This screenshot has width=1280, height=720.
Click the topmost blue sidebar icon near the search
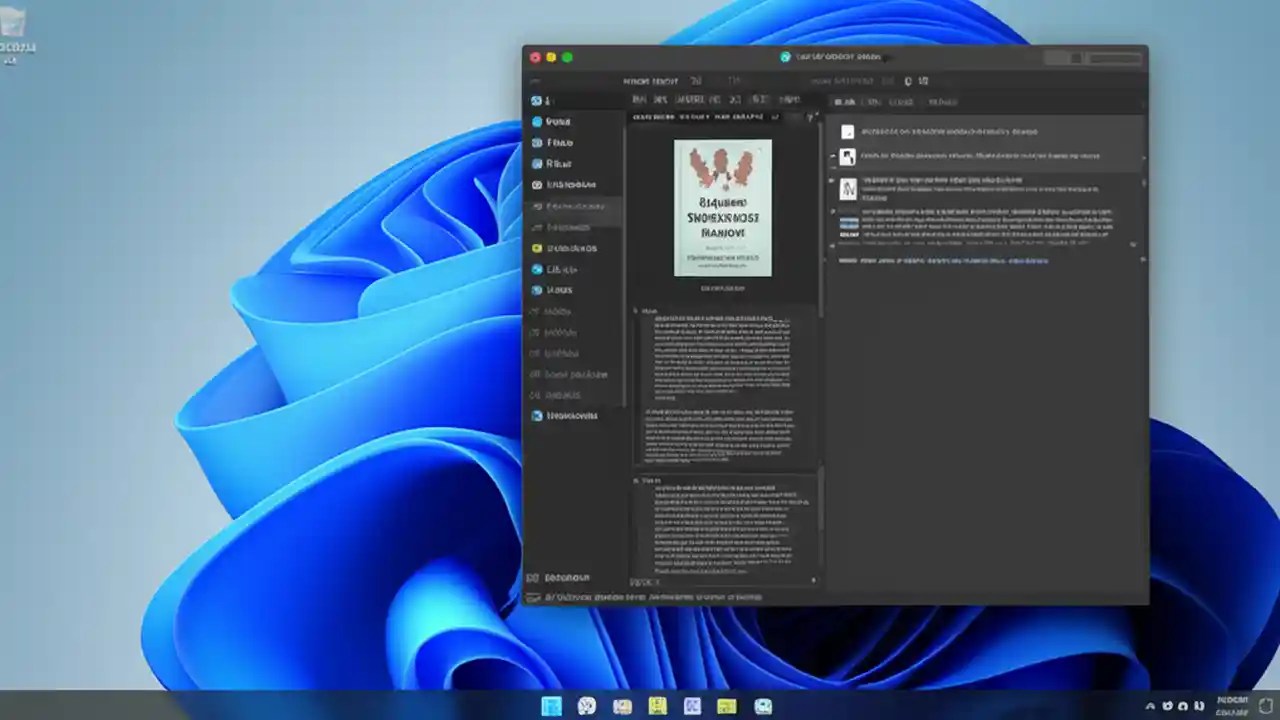[x=537, y=100]
